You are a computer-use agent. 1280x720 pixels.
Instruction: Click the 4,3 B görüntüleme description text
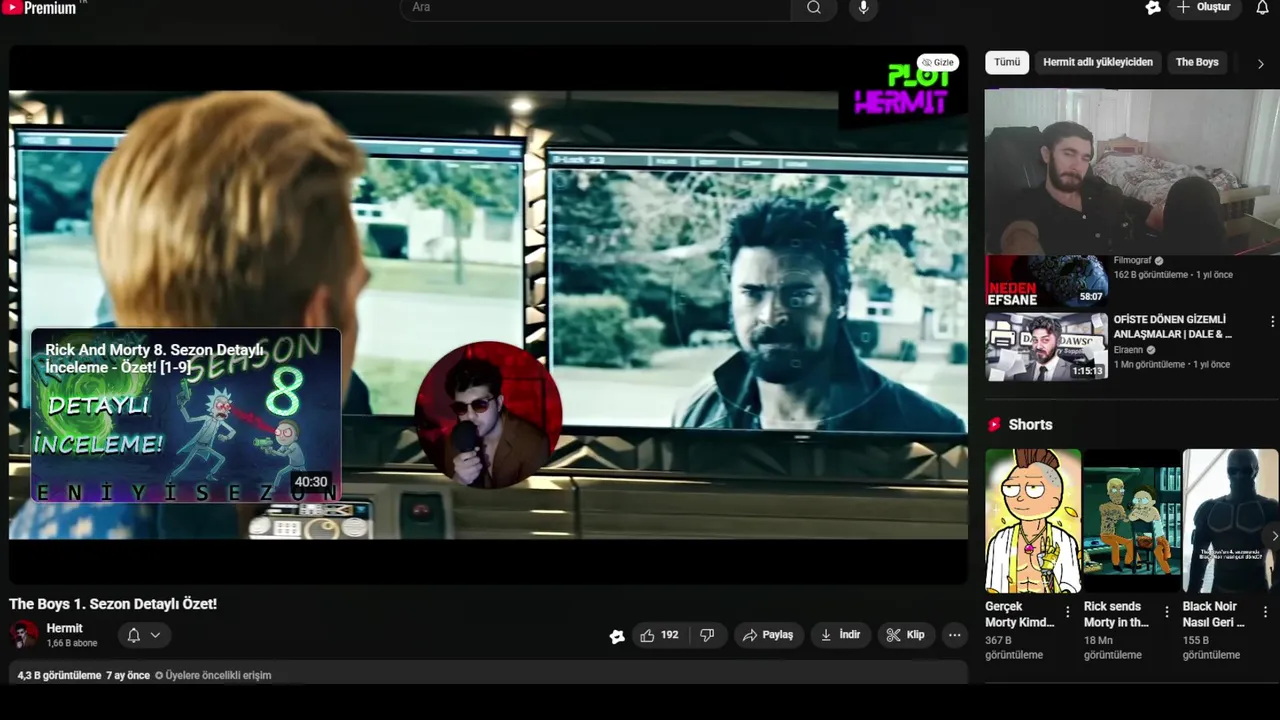pos(59,676)
